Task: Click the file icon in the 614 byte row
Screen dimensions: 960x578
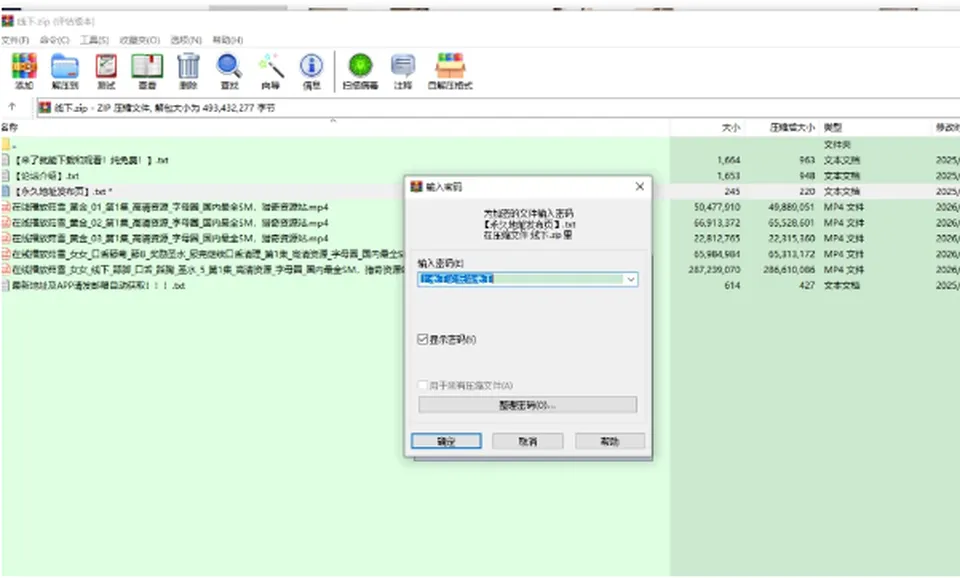Action: click(x=6, y=285)
